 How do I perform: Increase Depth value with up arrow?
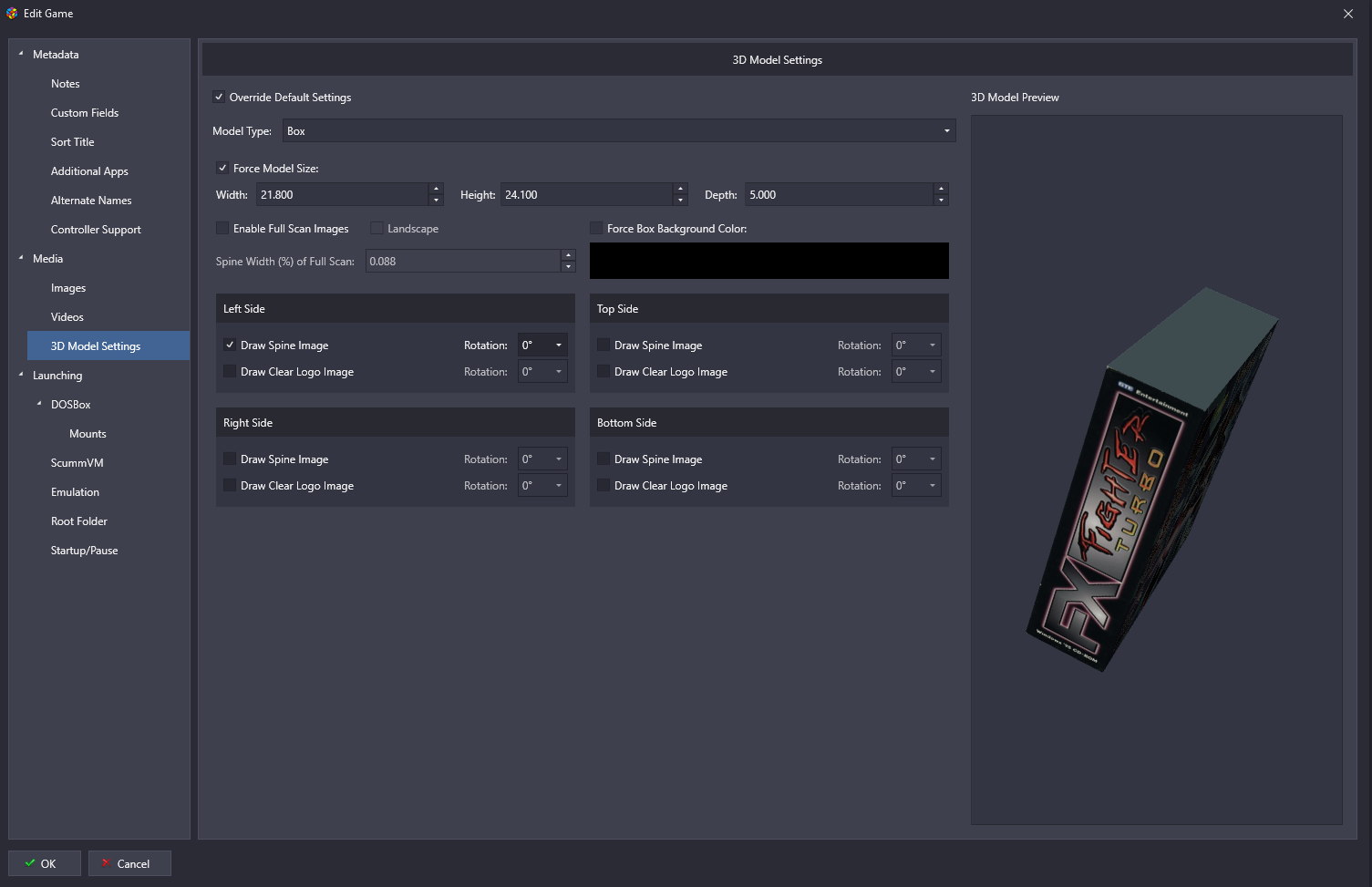click(x=942, y=189)
